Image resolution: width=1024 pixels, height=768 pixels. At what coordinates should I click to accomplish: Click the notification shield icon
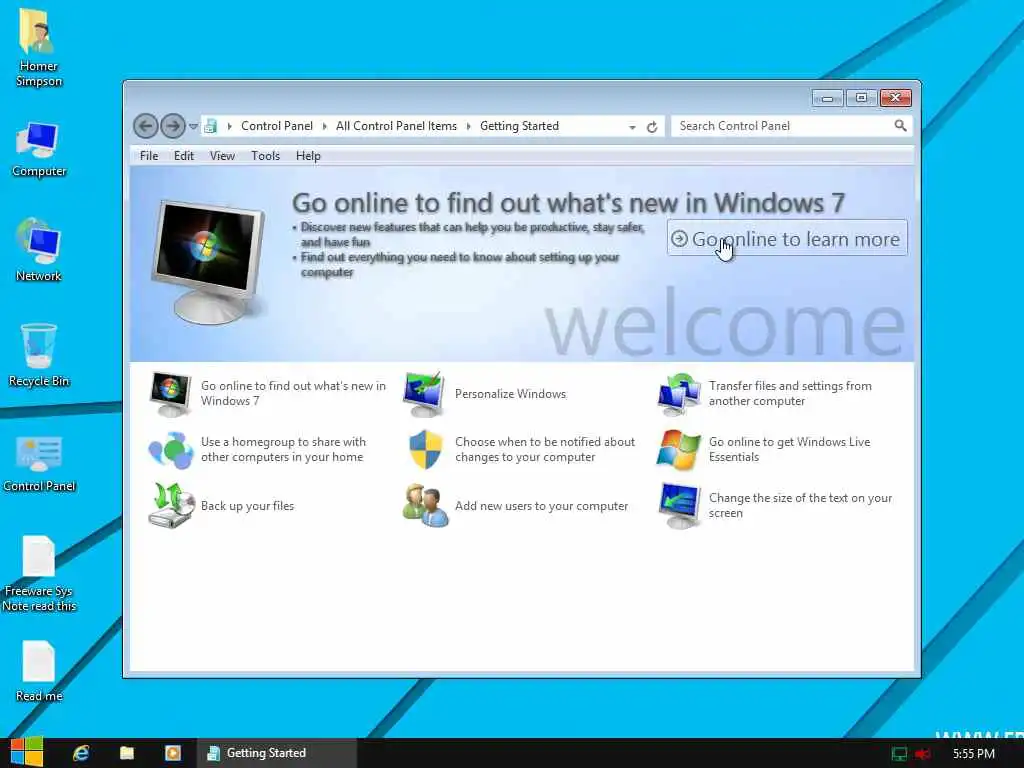coord(425,449)
